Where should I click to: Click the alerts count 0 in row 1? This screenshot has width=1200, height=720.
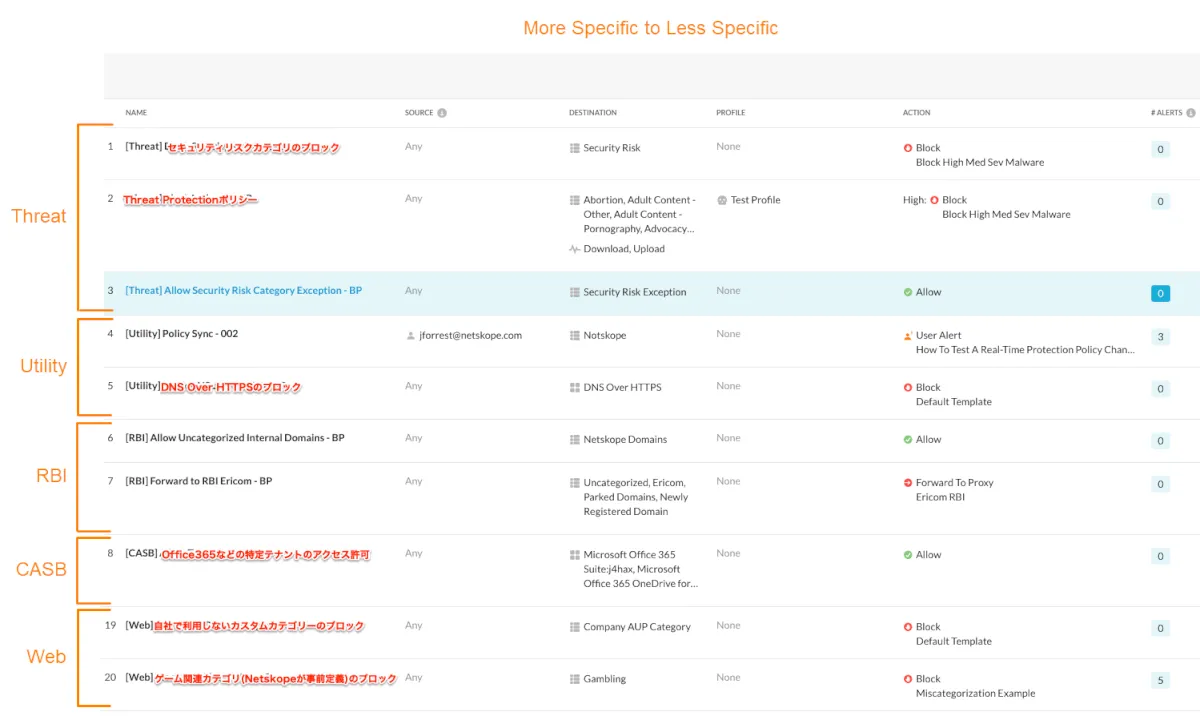[x=1161, y=150]
